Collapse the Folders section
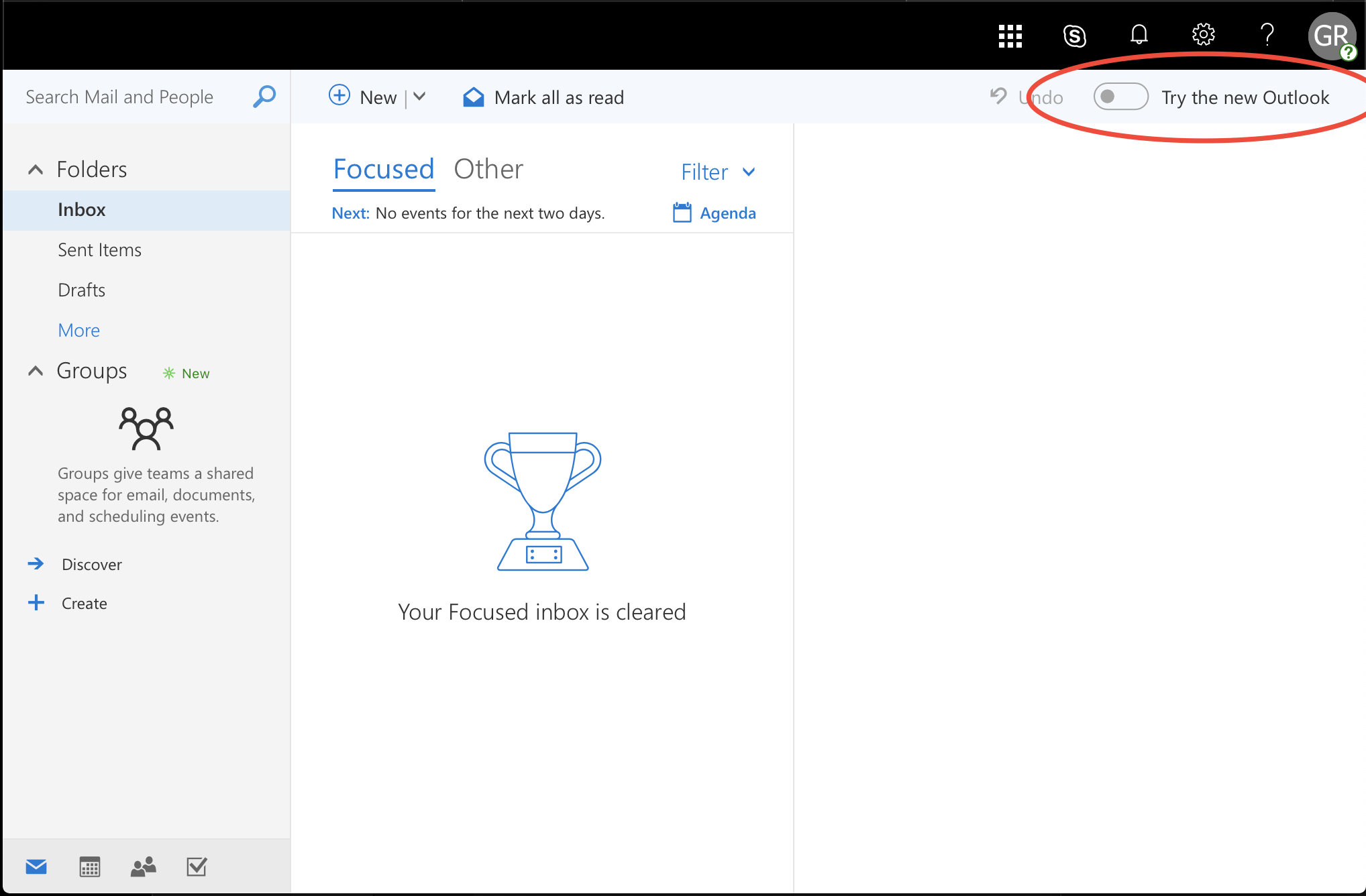 pos(36,170)
